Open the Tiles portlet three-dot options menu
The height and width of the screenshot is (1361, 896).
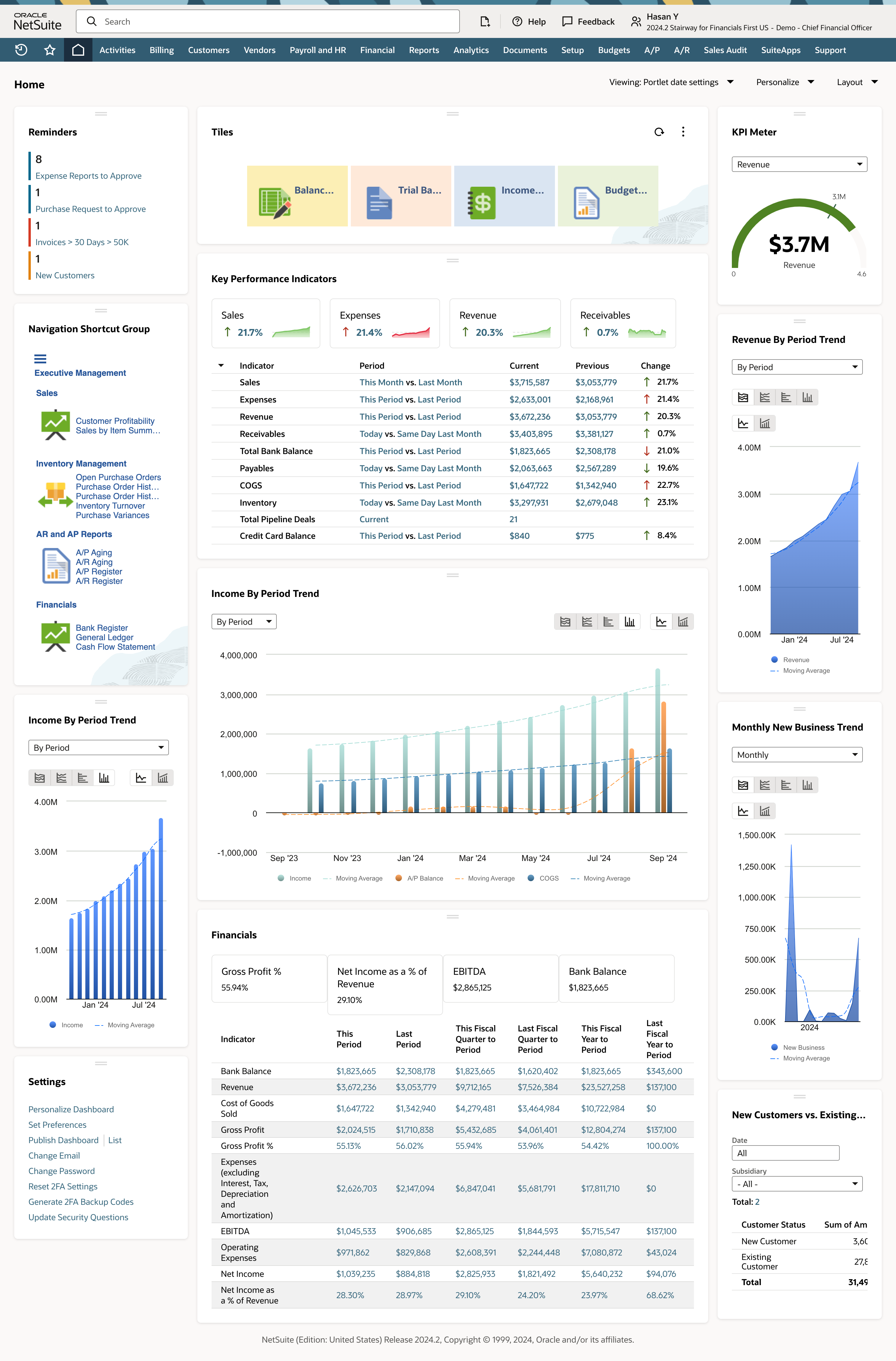coord(683,132)
